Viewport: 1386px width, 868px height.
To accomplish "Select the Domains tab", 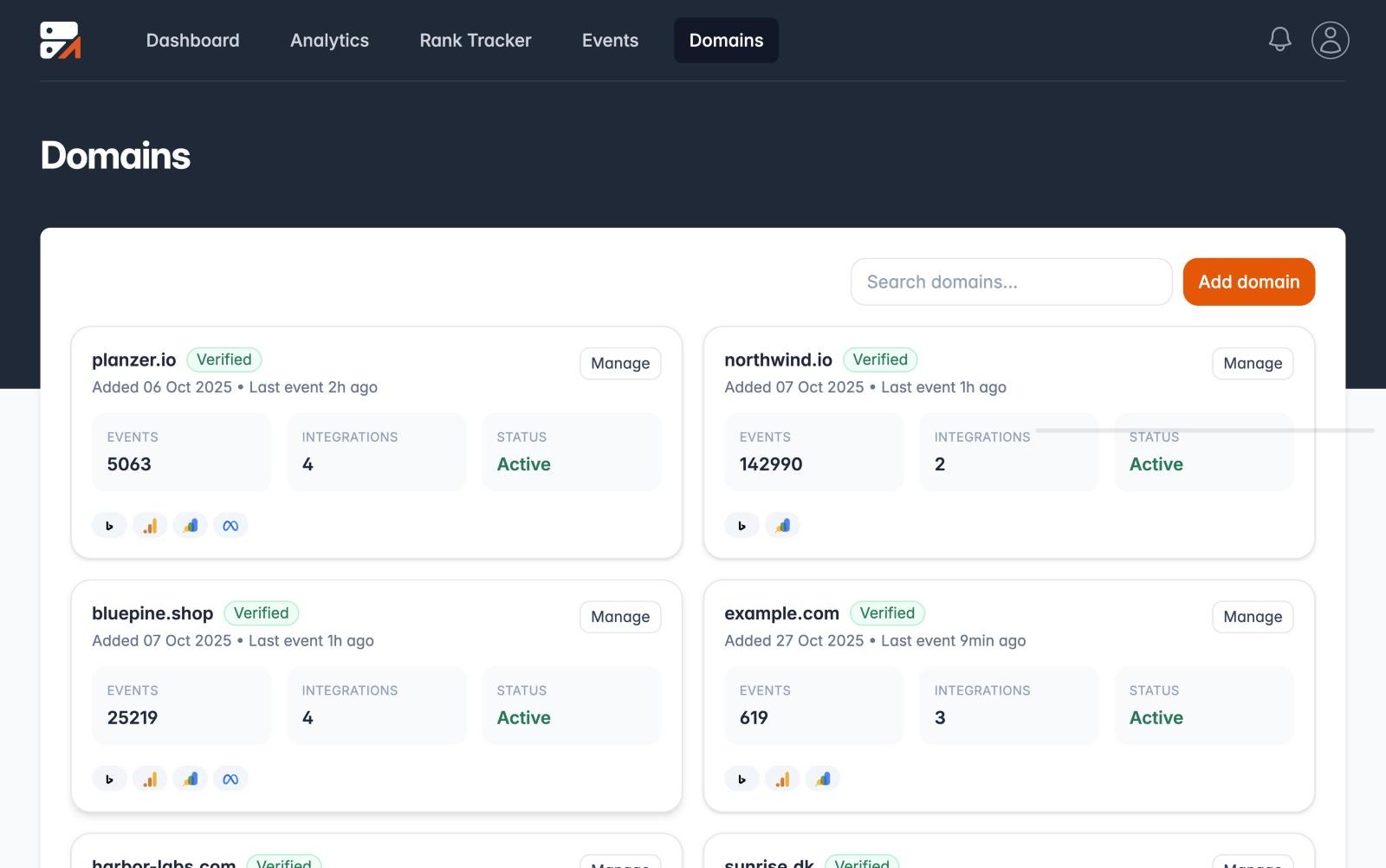I will 726,40.
